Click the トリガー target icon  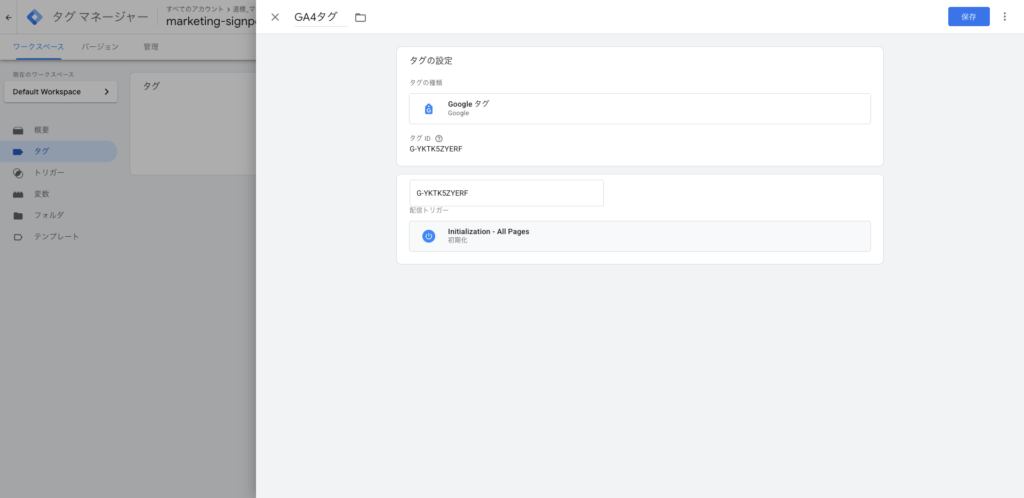tap(18, 173)
